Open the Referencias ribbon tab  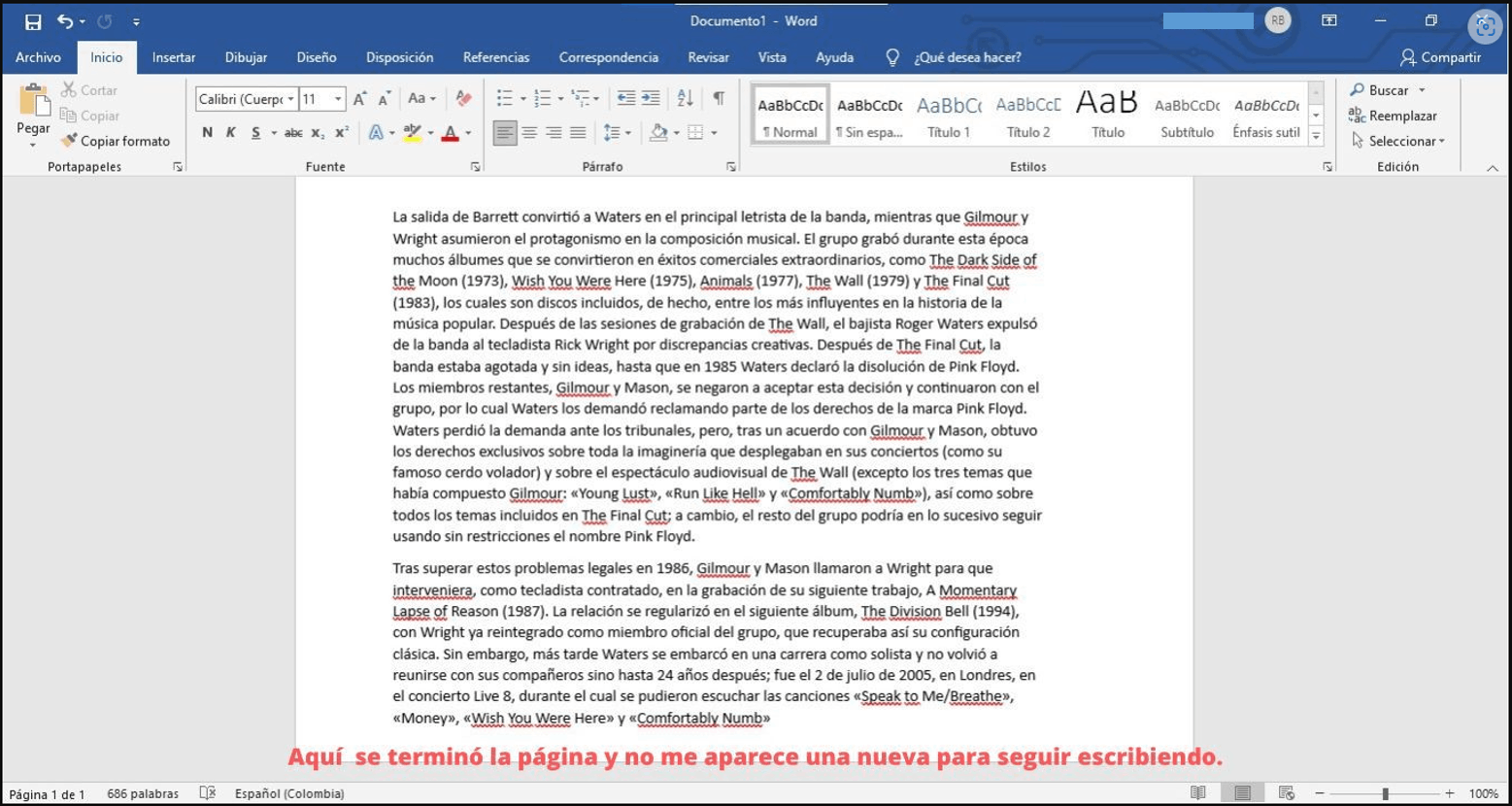click(x=496, y=57)
